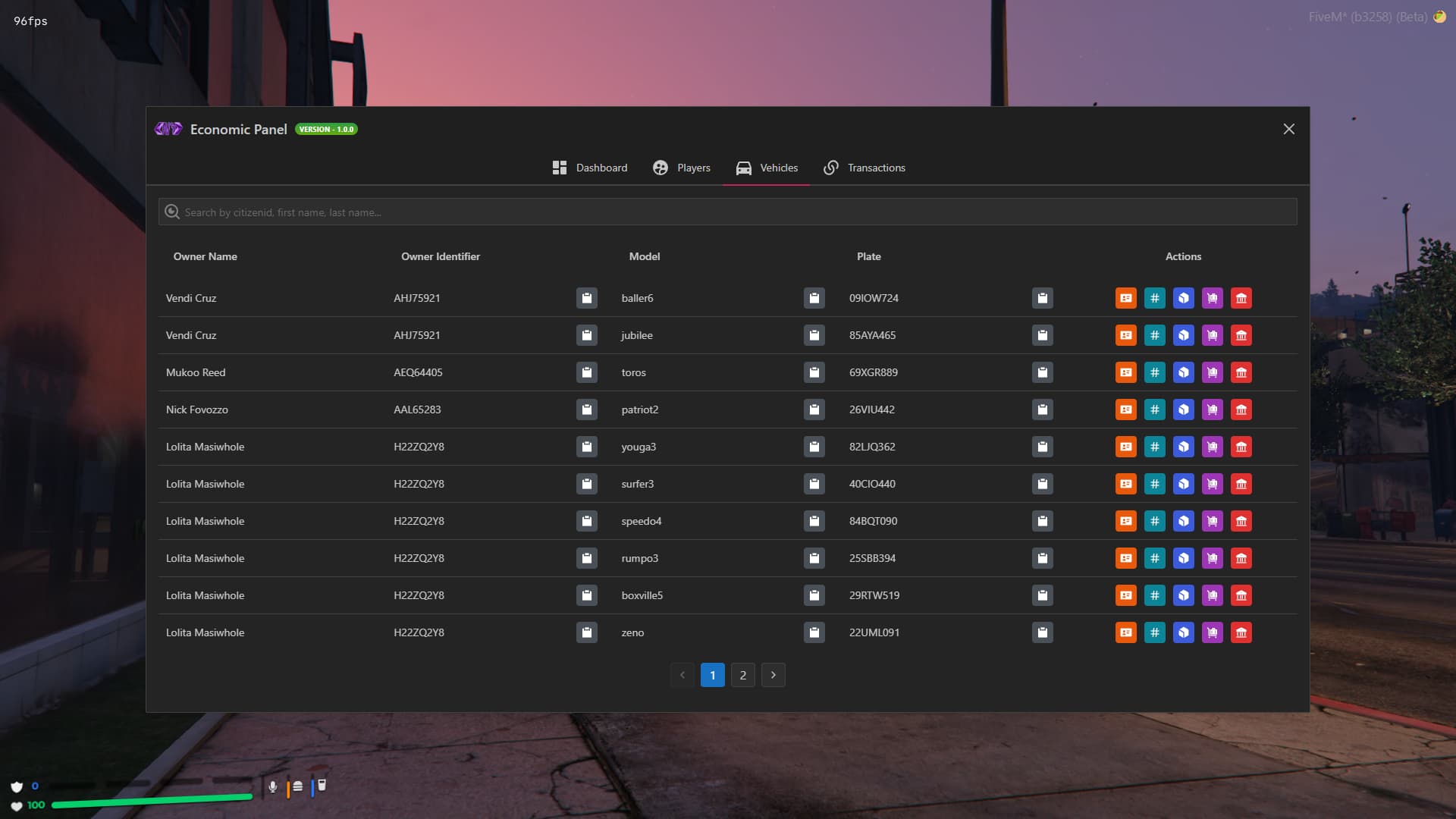
Task: Copy owner identifier AEQ64405 with clipboard icon
Action: [x=586, y=372]
